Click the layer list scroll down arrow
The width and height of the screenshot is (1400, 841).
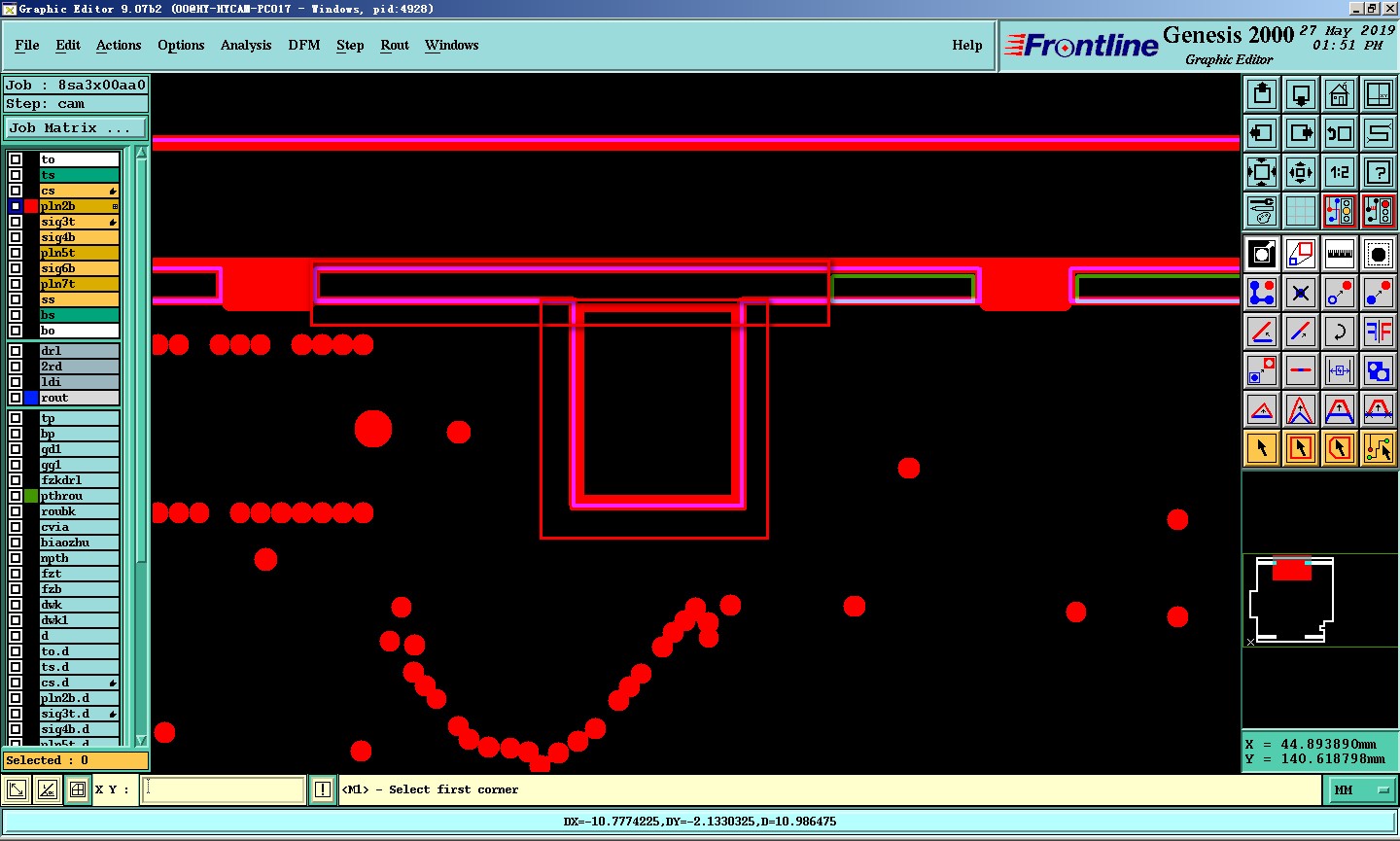[141, 740]
